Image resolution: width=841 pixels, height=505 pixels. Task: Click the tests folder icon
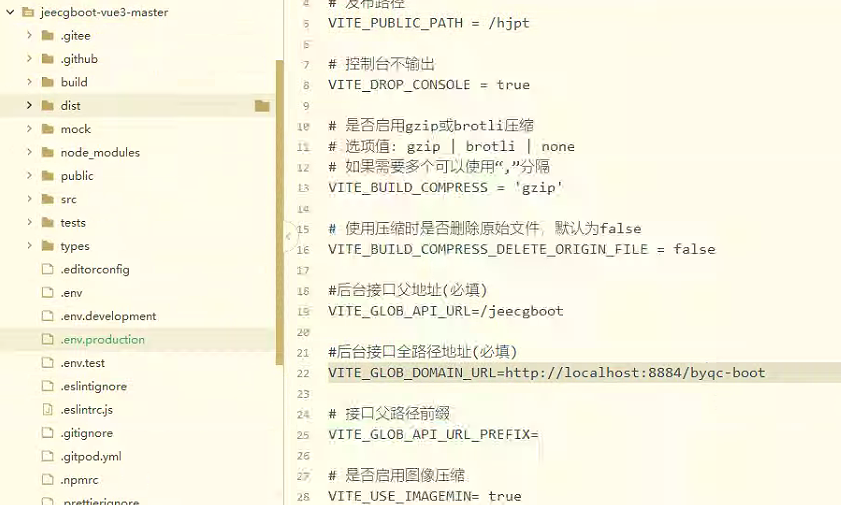tap(48, 222)
